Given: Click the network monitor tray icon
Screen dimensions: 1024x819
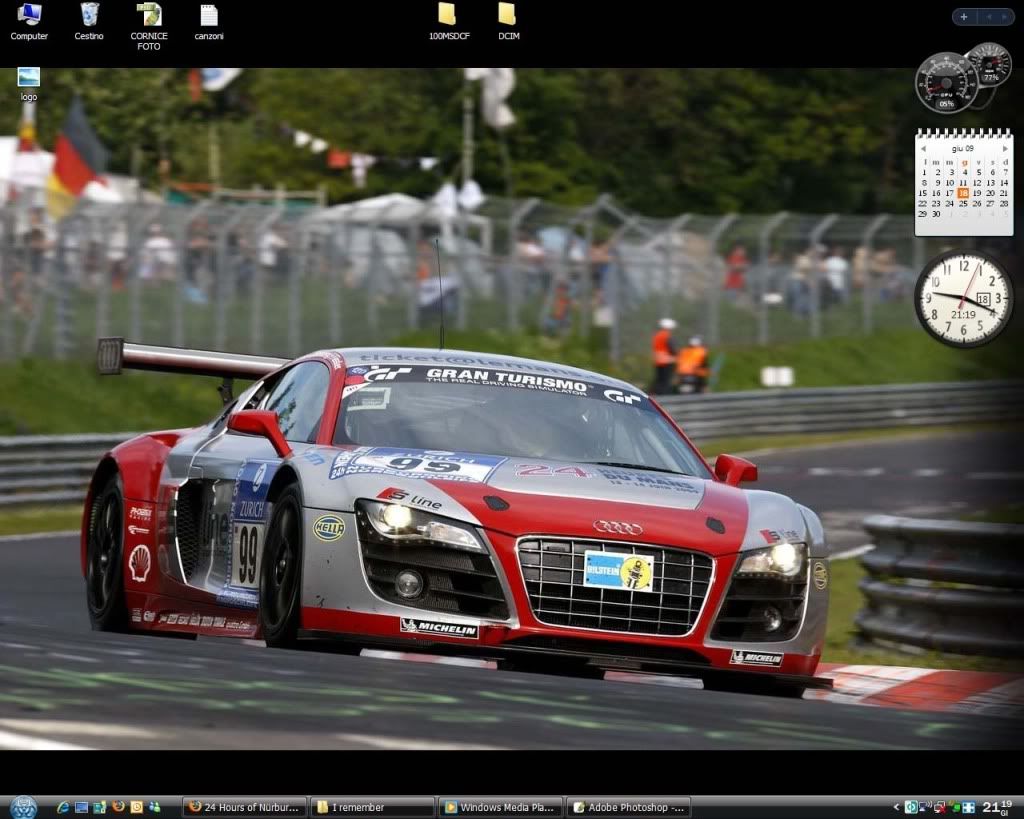Looking at the screenshot, I should tap(925, 807).
